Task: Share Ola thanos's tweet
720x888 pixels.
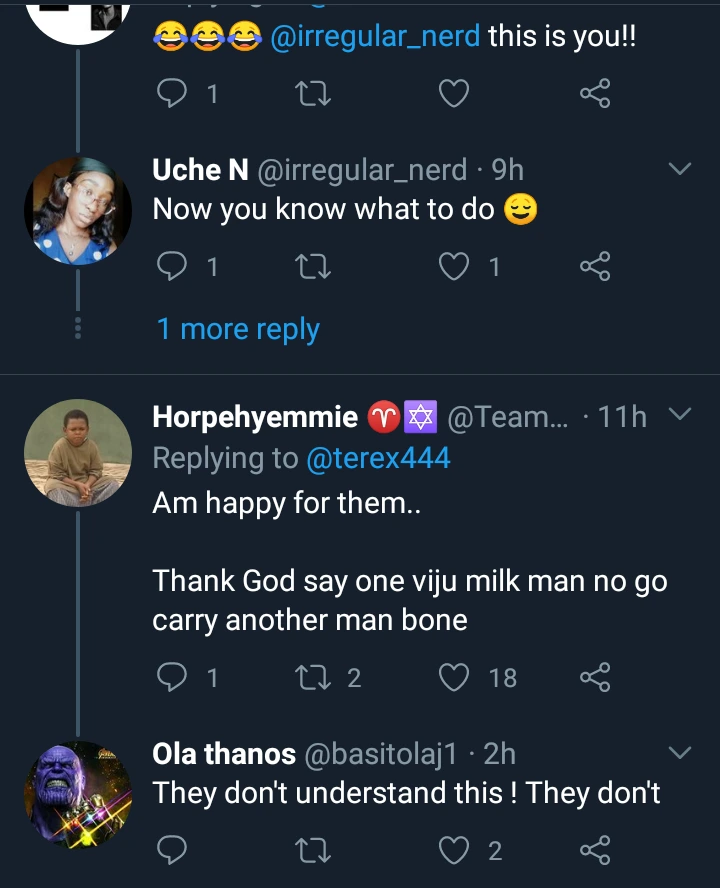Action: [595, 850]
